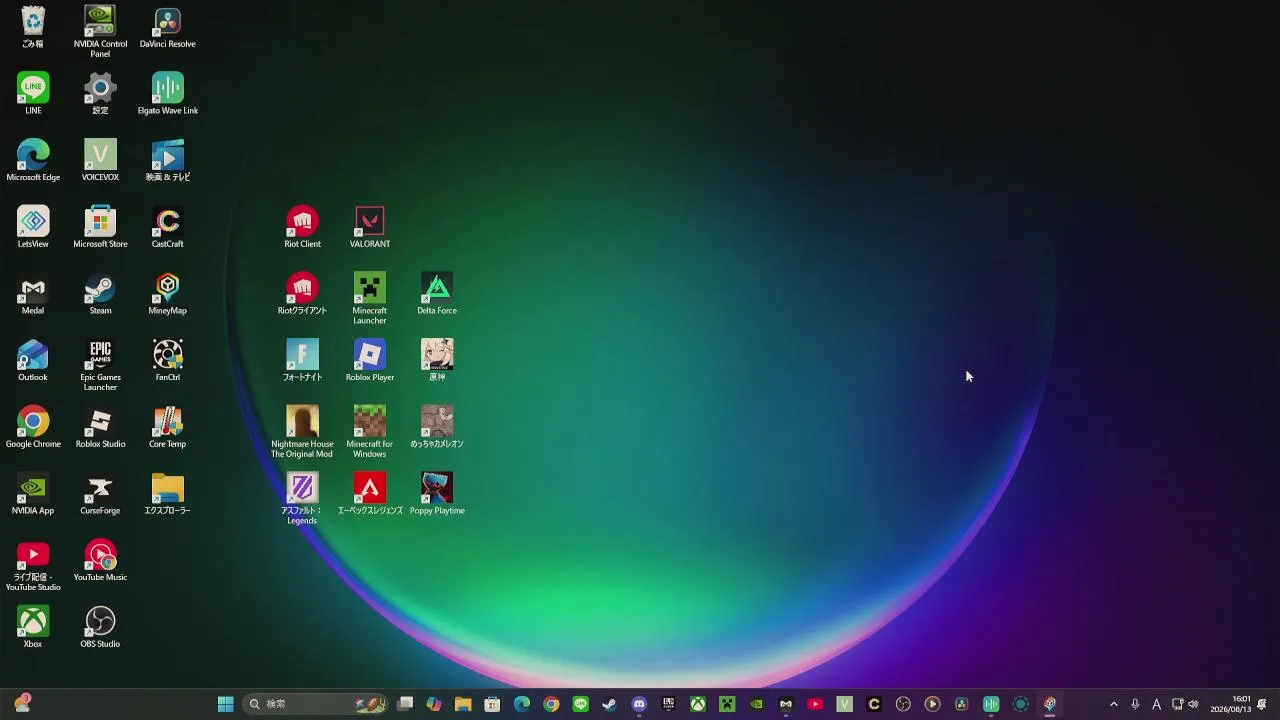The width and height of the screenshot is (1280, 720).
Task: Select the MineyMap desktop icon
Action: coord(167,294)
